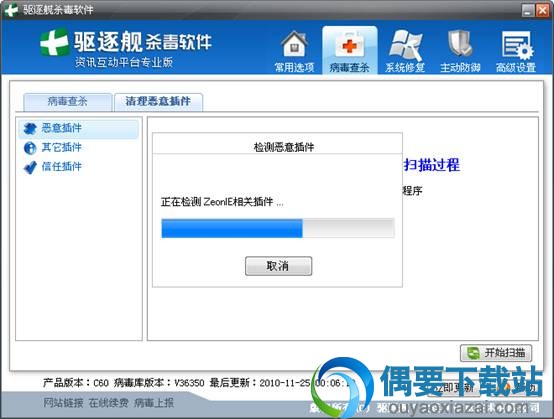This screenshot has height=419, width=554.
Task: Switch to the 清理恶意插件 sub-tab
Action: click(158, 102)
